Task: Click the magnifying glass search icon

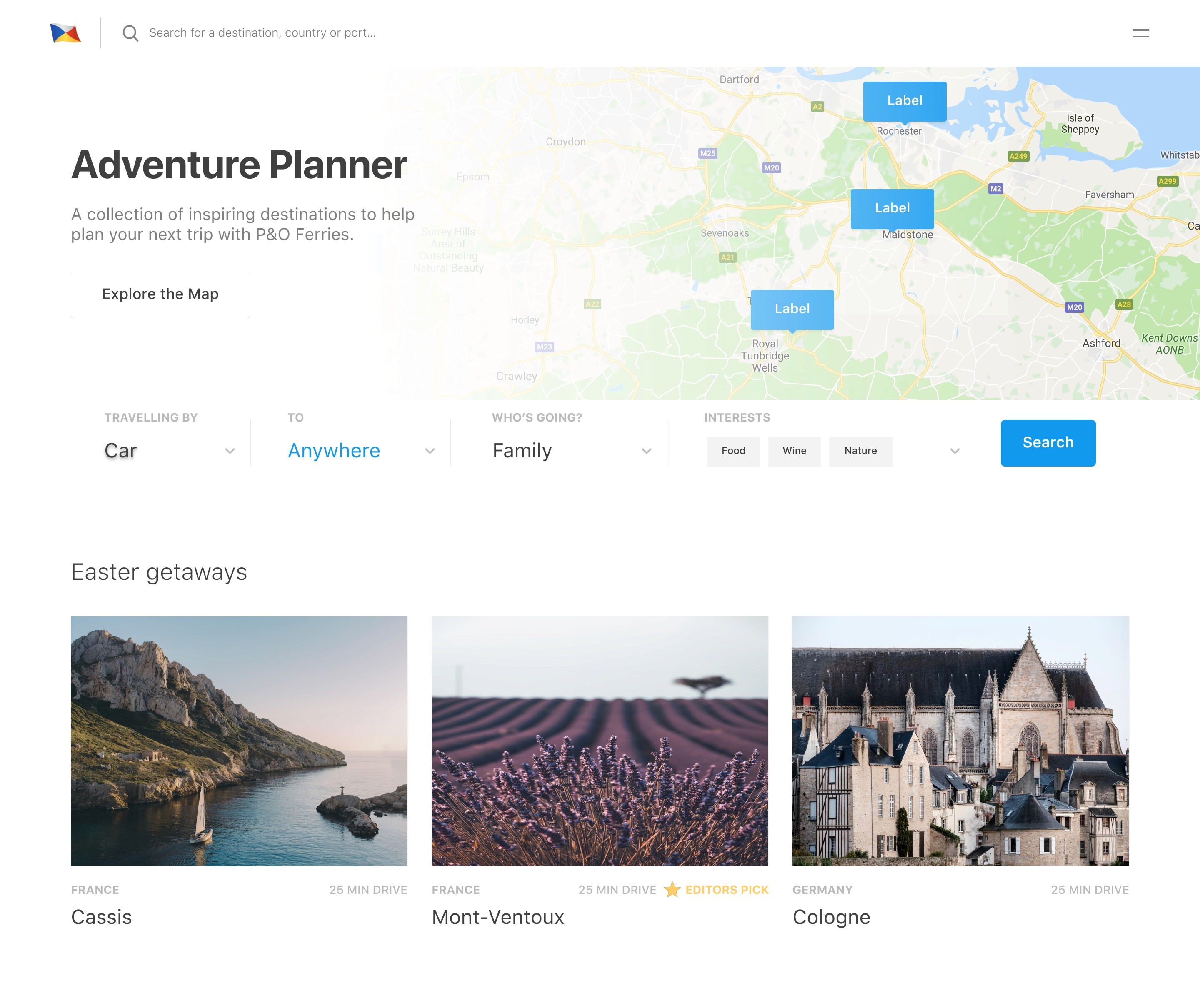Action: (x=130, y=33)
